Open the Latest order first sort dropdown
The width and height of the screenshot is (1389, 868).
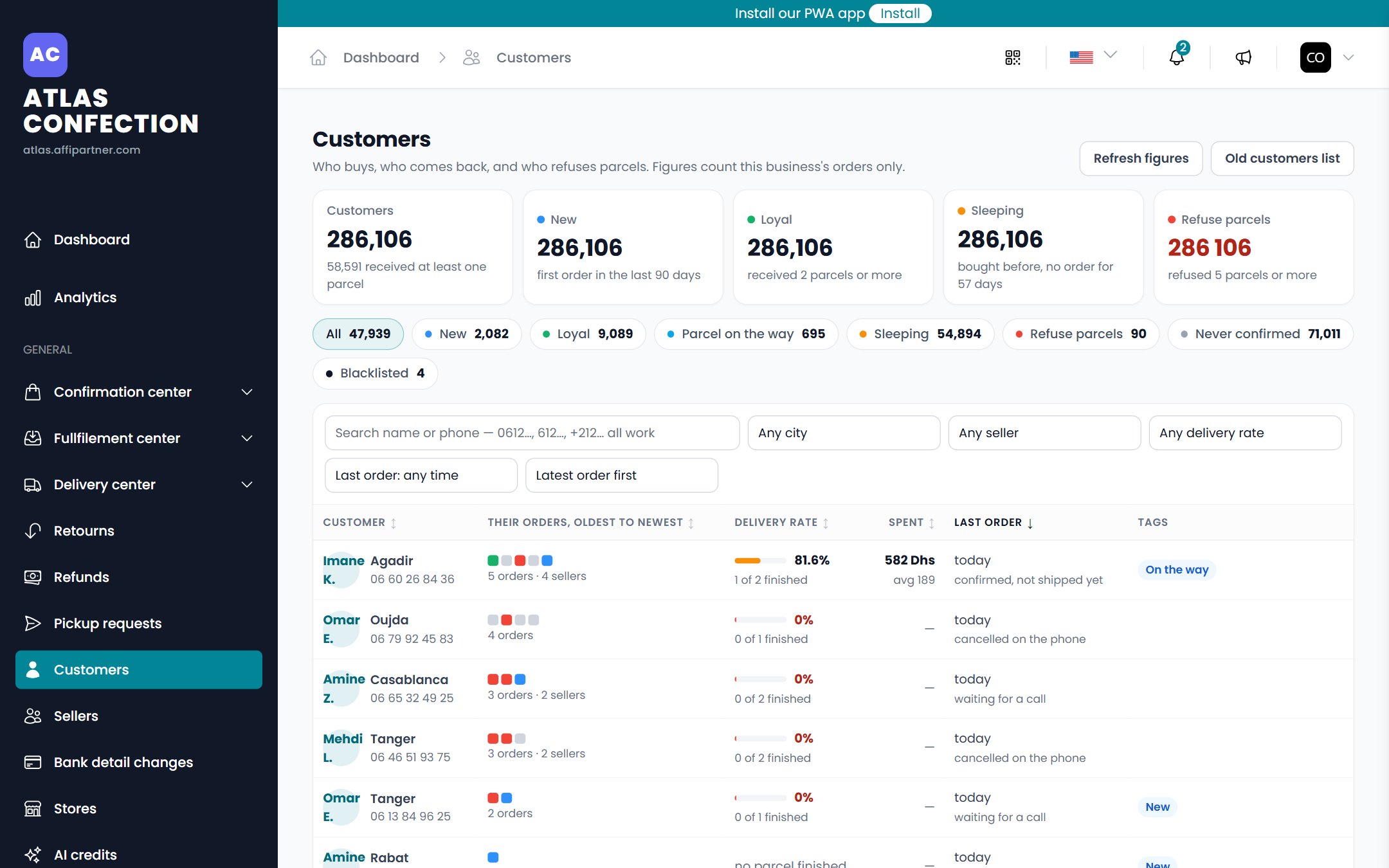pyautogui.click(x=622, y=475)
